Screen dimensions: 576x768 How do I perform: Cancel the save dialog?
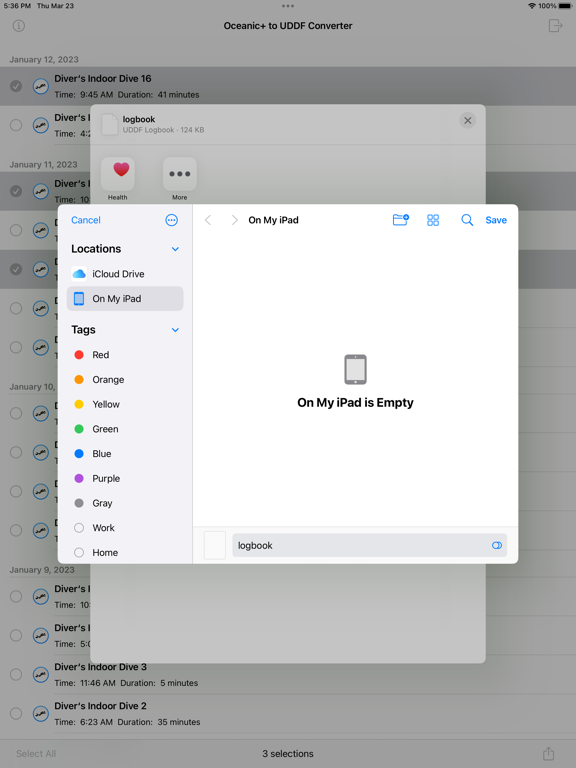[x=86, y=220]
